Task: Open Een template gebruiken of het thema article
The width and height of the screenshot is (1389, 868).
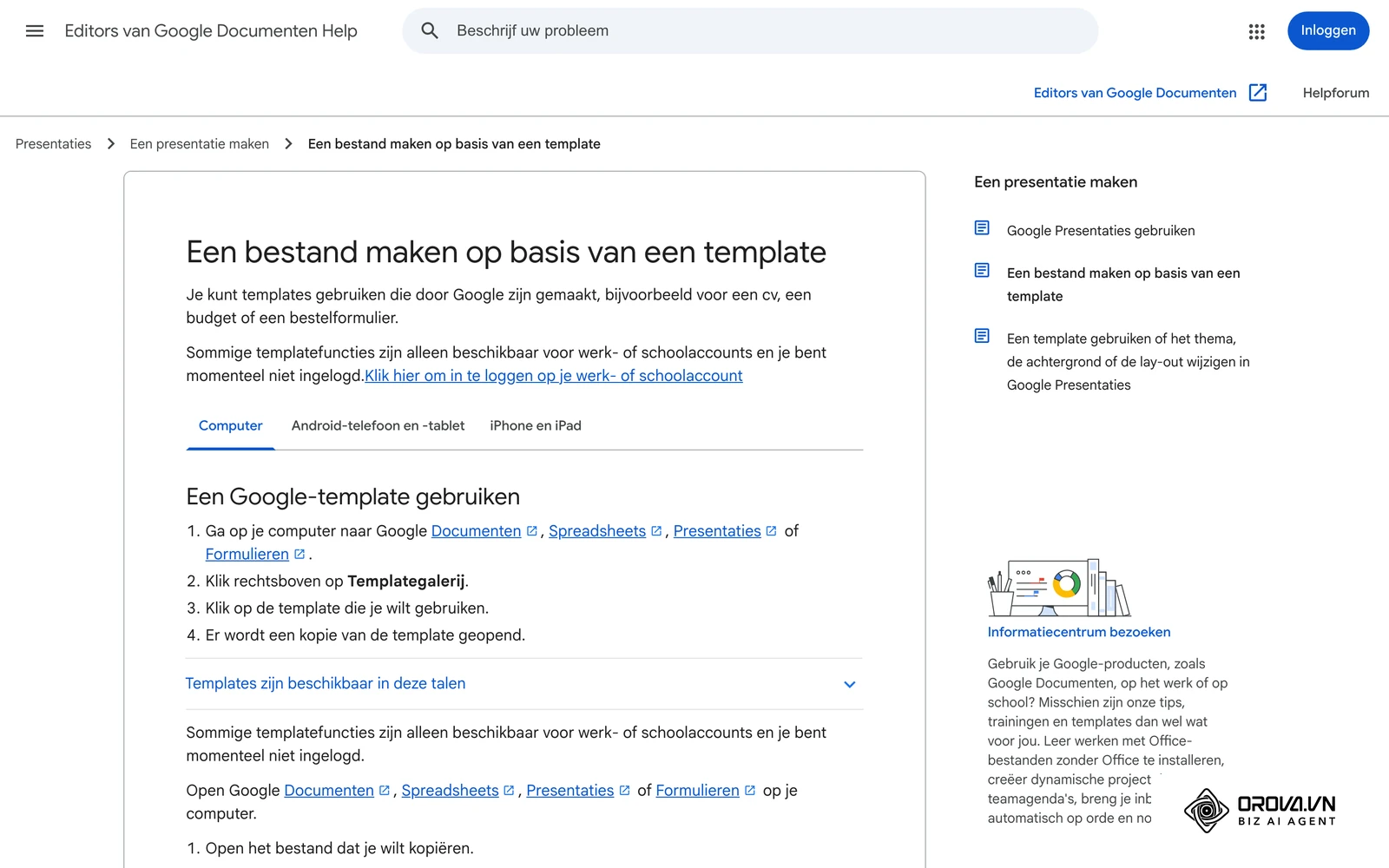Action: (1129, 362)
